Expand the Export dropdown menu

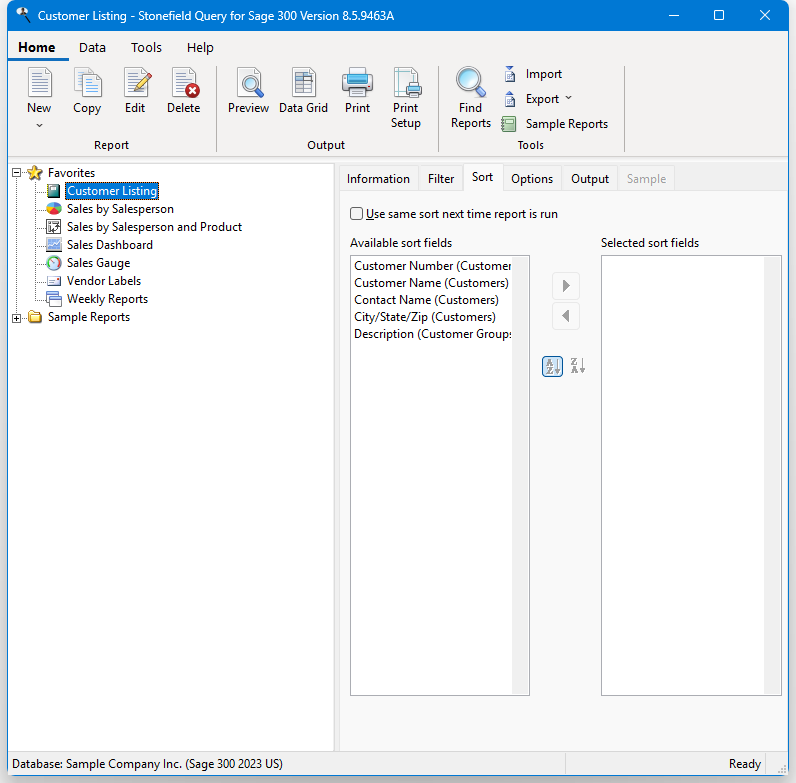569,99
